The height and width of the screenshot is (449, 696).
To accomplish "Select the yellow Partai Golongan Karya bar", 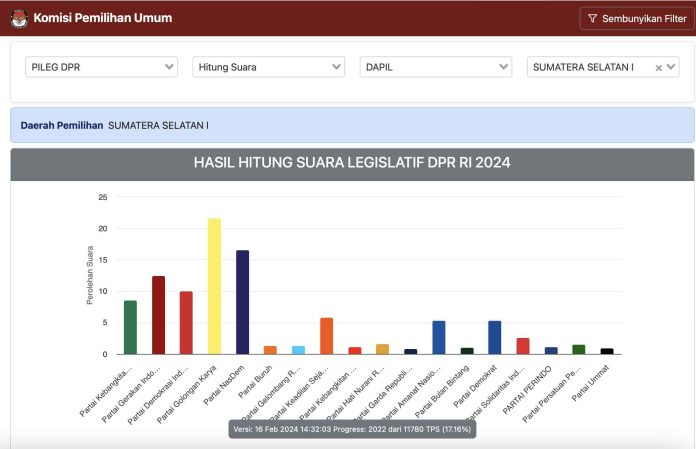I will [214, 286].
